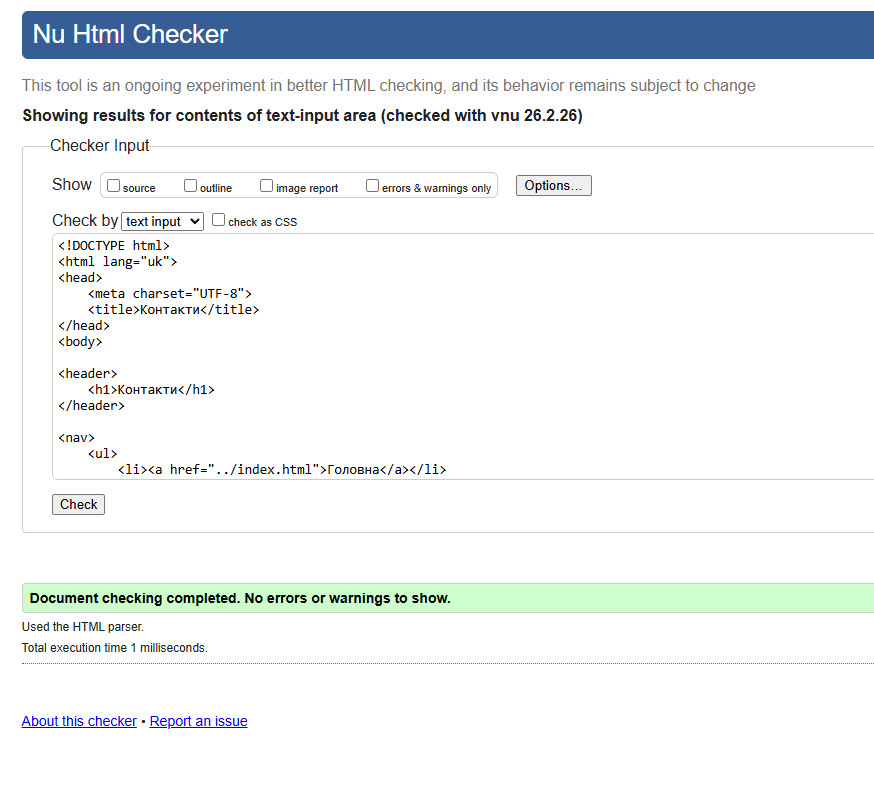Screen dimensions: 874x793
Task: Click the Головна link line in the code
Action: pyautogui.click(x=281, y=470)
